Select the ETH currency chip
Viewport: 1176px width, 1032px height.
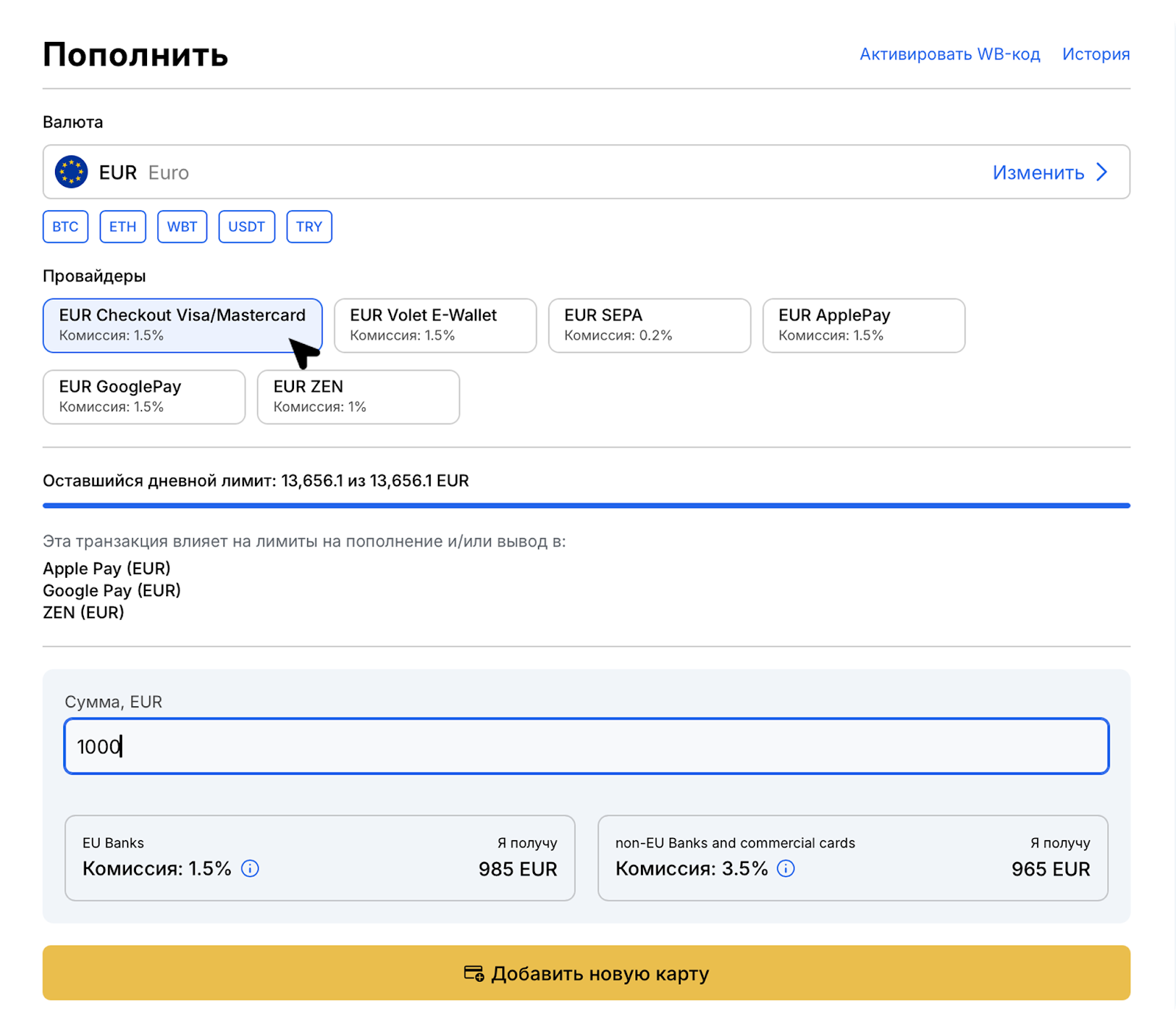123,226
